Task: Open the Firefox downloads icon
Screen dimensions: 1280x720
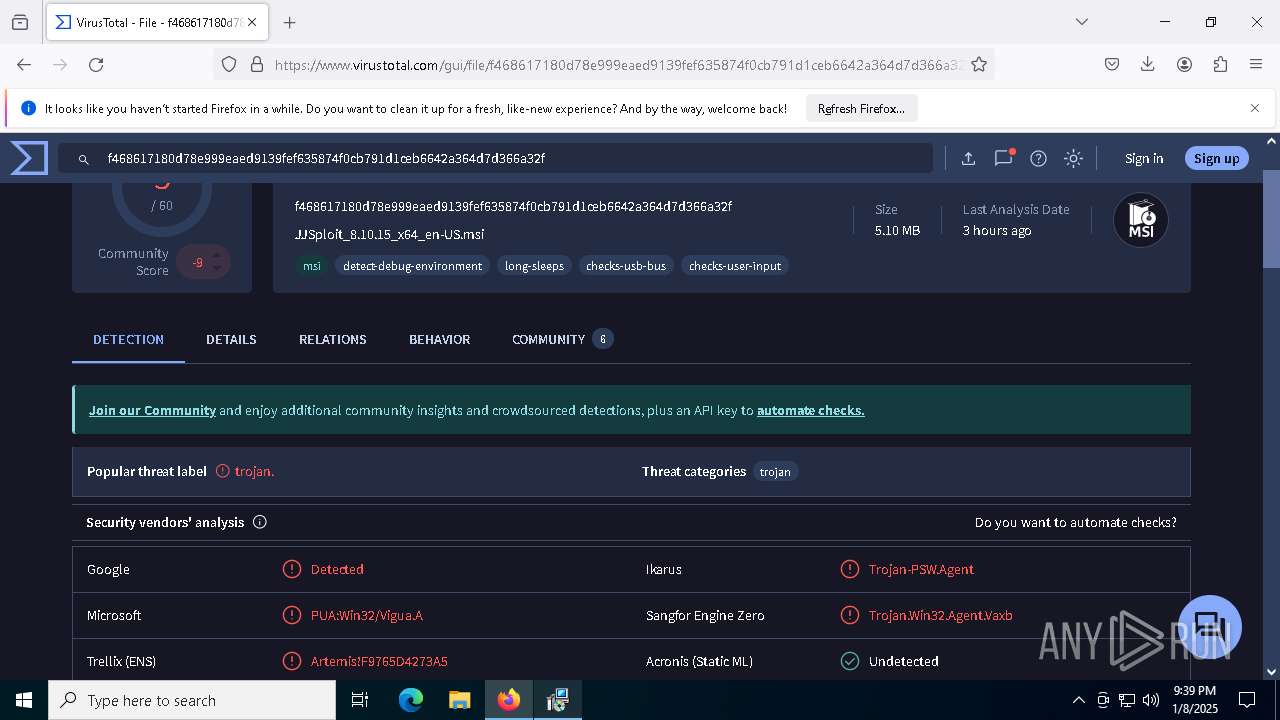Action: (x=1148, y=64)
